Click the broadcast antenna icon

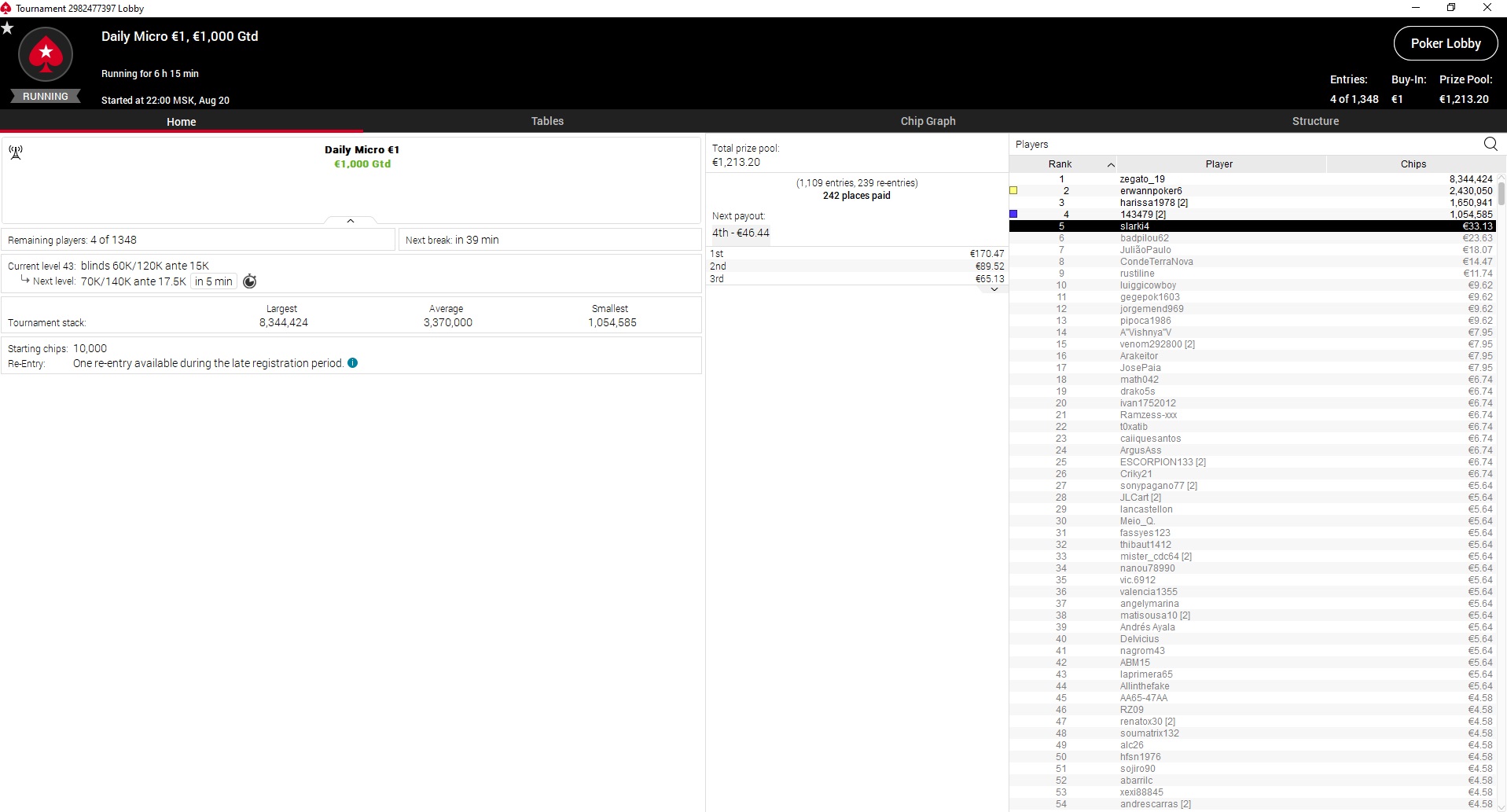click(16, 152)
